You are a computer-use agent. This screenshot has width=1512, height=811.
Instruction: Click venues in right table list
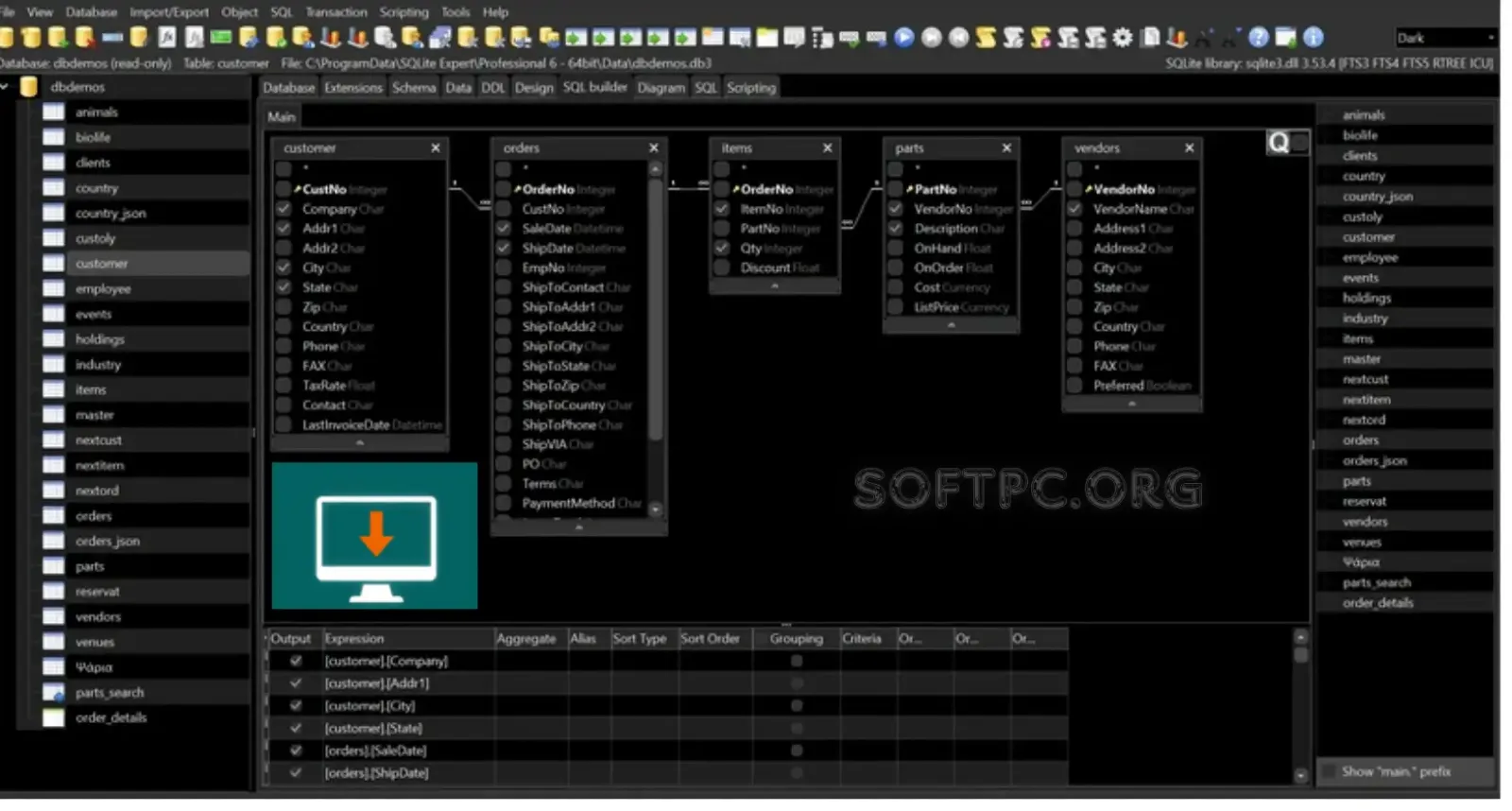point(1362,543)
